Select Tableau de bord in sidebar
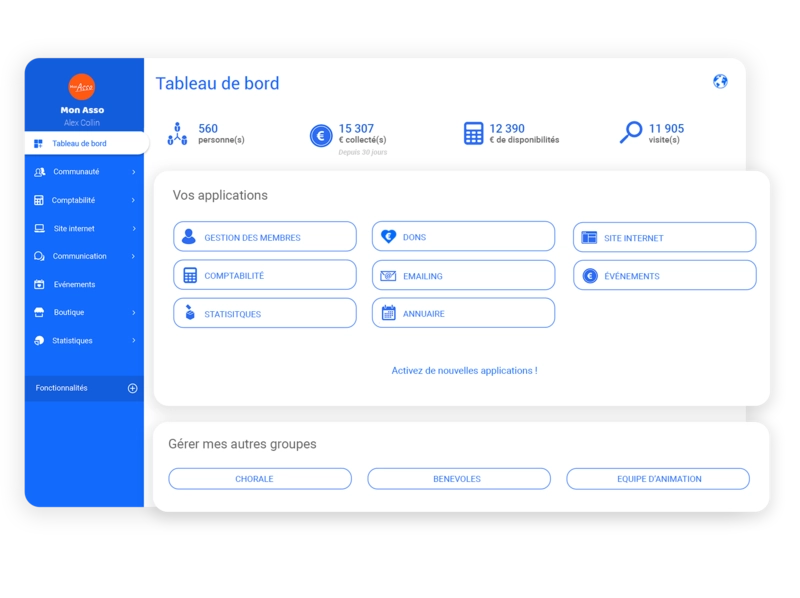 pyautogui.click(x=86, y=143)
